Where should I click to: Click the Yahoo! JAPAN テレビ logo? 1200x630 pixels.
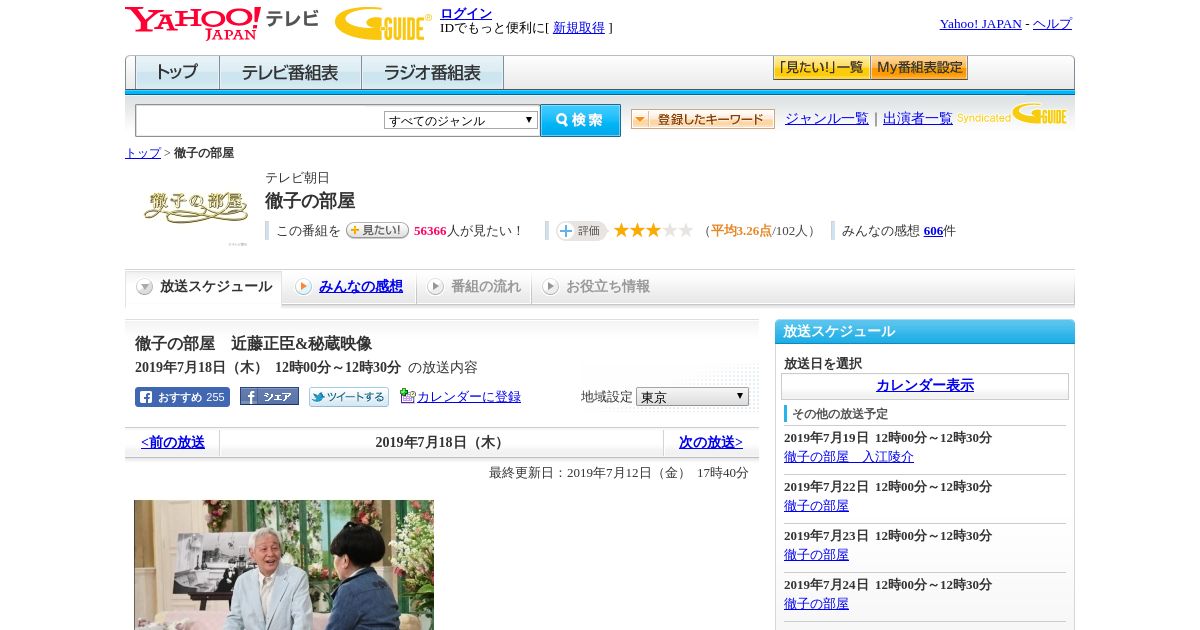[x=222, y=23]
